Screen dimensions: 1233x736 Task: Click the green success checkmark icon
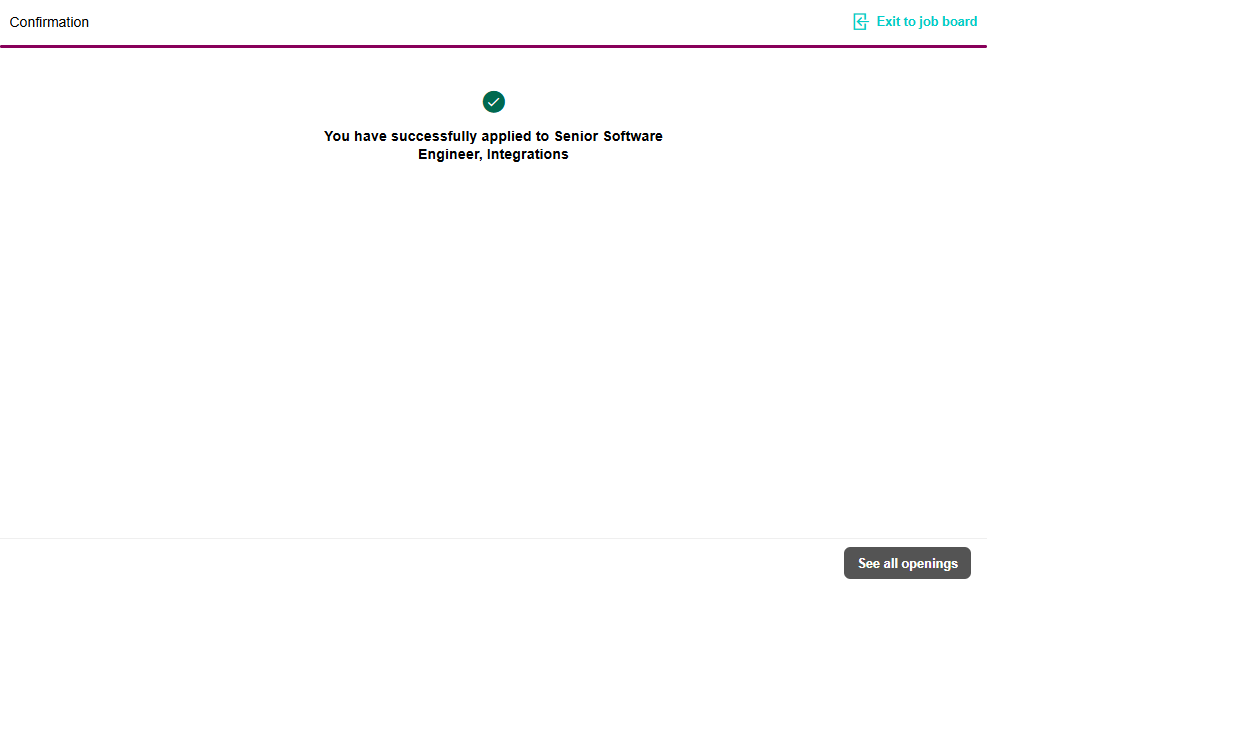pyautogui.click(x=493, y=102)
